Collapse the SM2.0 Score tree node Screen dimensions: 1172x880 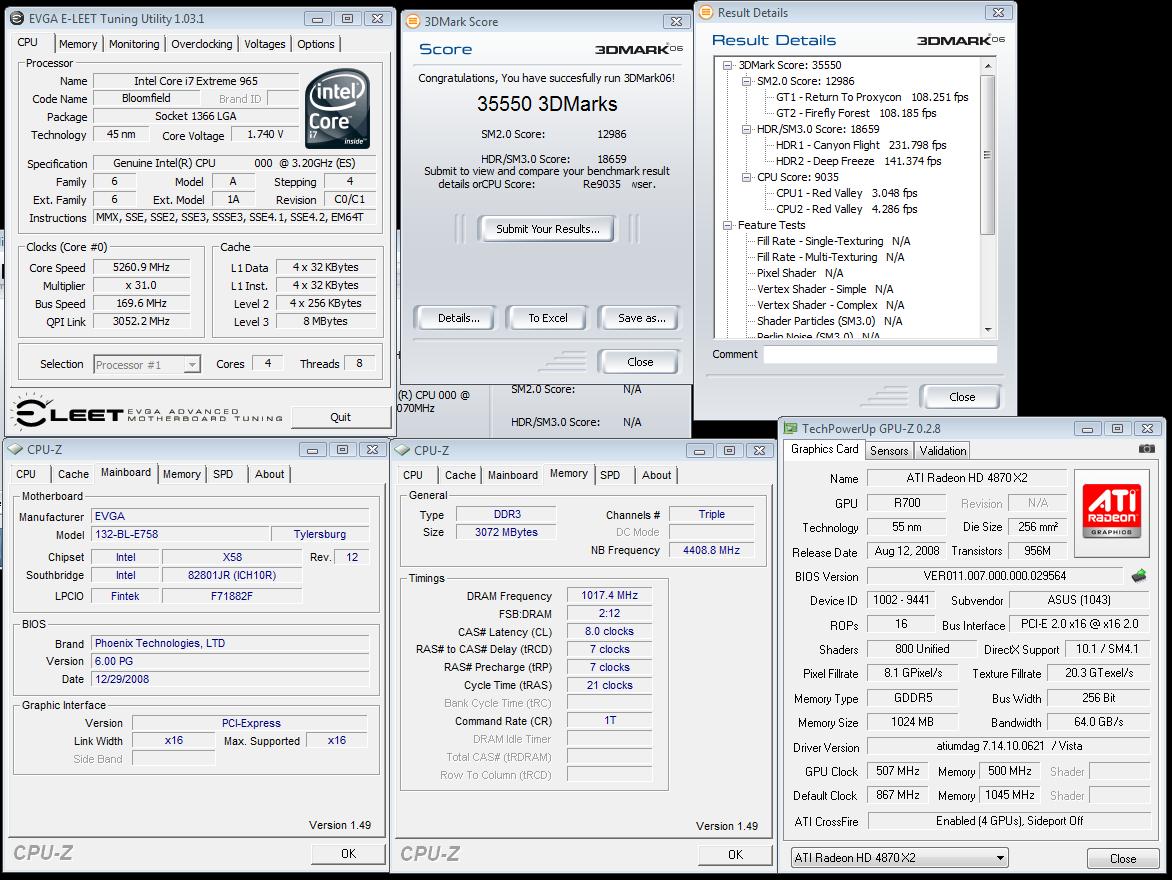[746, 81]
